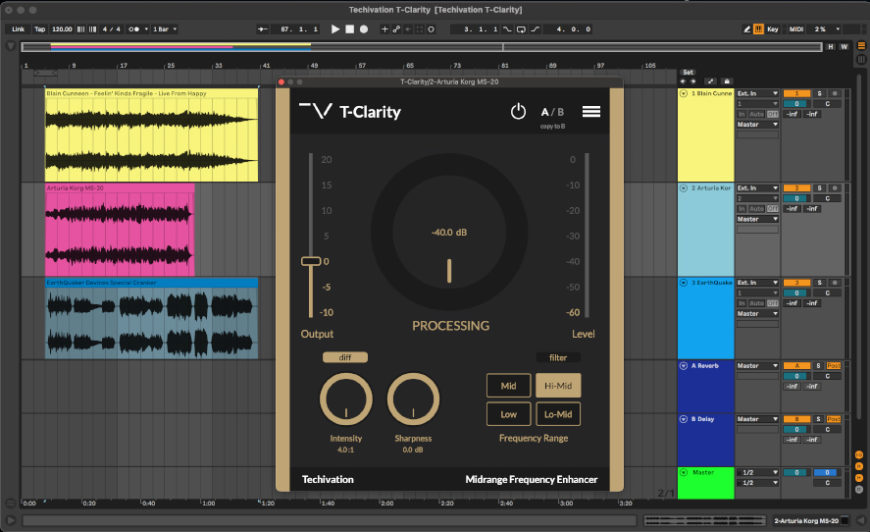Image resolution: width=870 pixels, height=532 pixels.
Task: Toggle the Computer MIDI Keyboard icon
Action: [758, 29]
